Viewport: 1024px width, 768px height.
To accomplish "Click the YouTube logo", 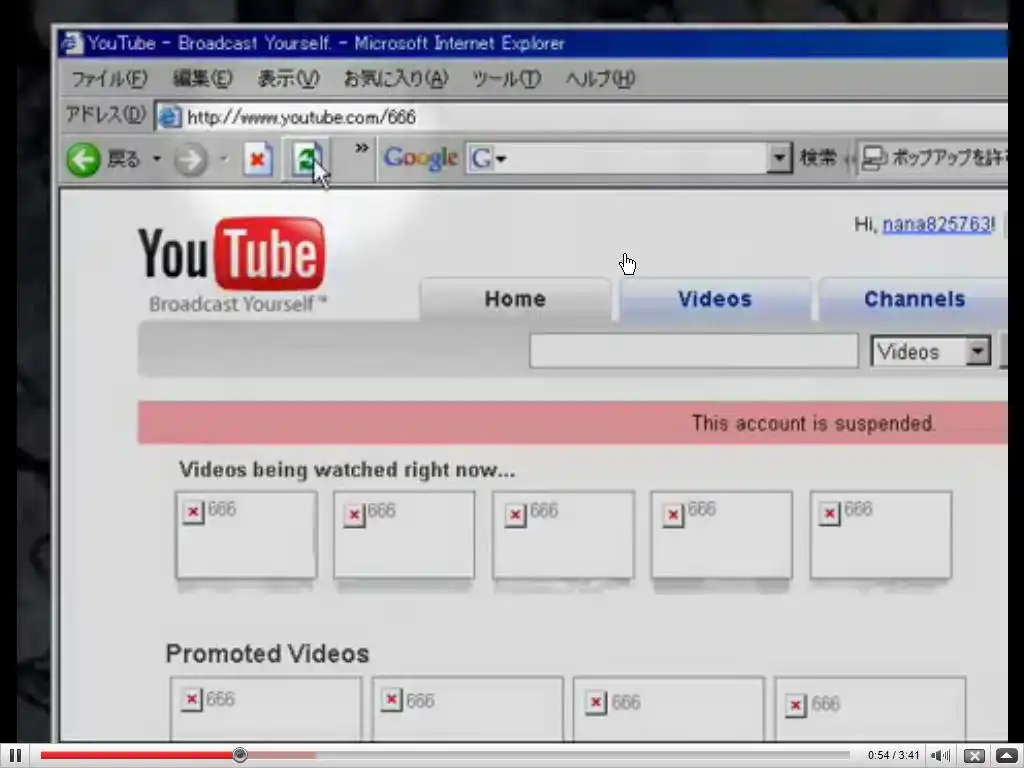I will coord(232,254).
